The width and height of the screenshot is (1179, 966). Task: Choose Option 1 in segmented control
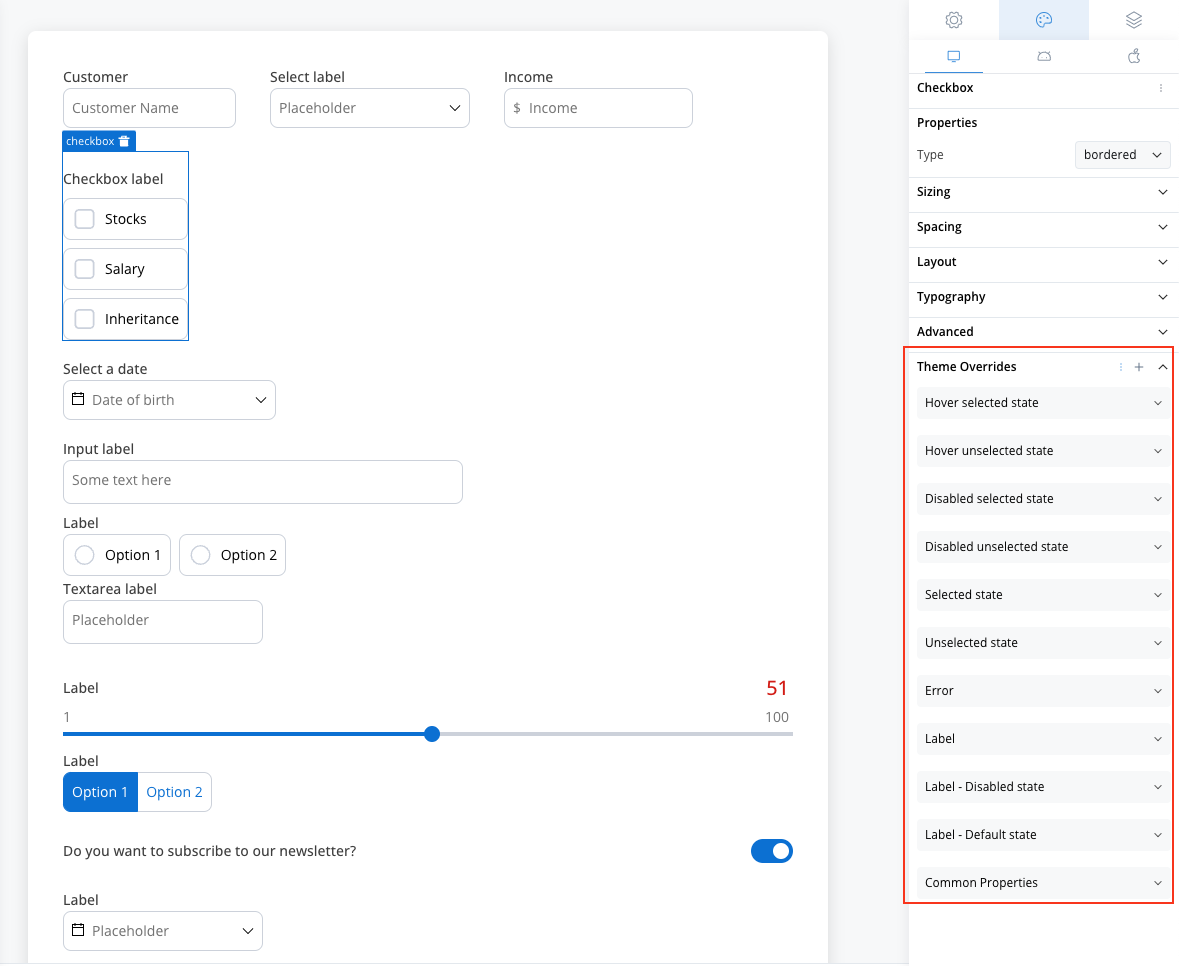[100, 792]
